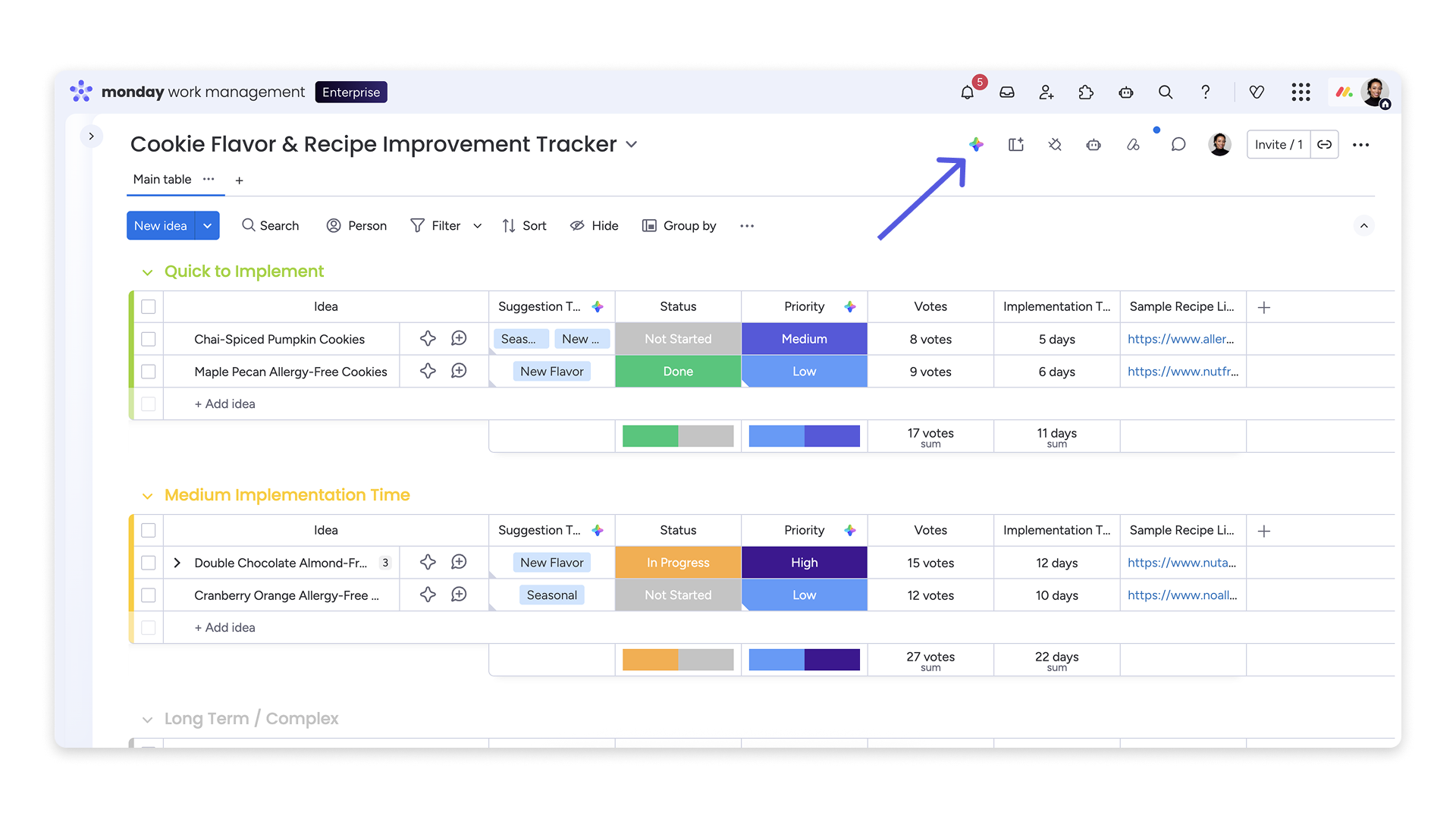The image size is (1456, 819).
Task: Add a new board view with plus
Action: point(239,180)
